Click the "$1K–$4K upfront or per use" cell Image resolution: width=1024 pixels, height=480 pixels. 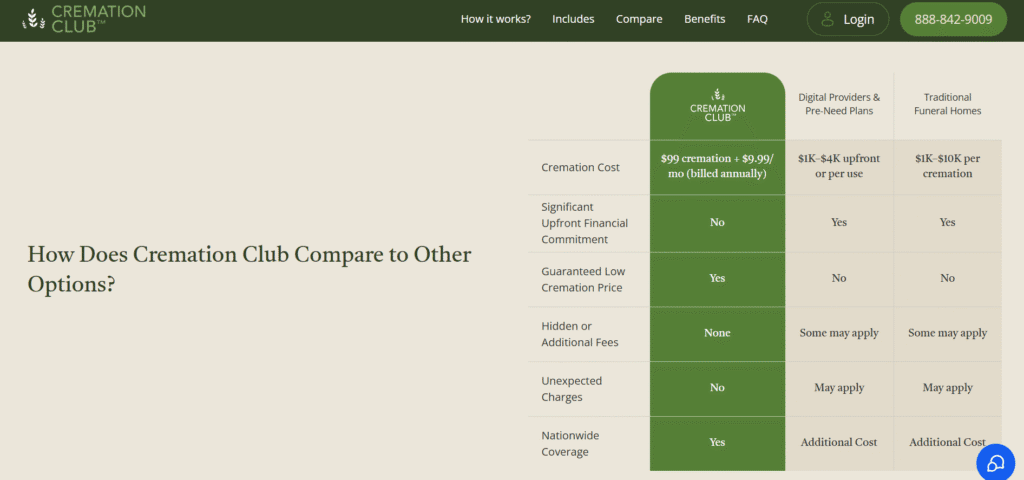pos(839,166)
